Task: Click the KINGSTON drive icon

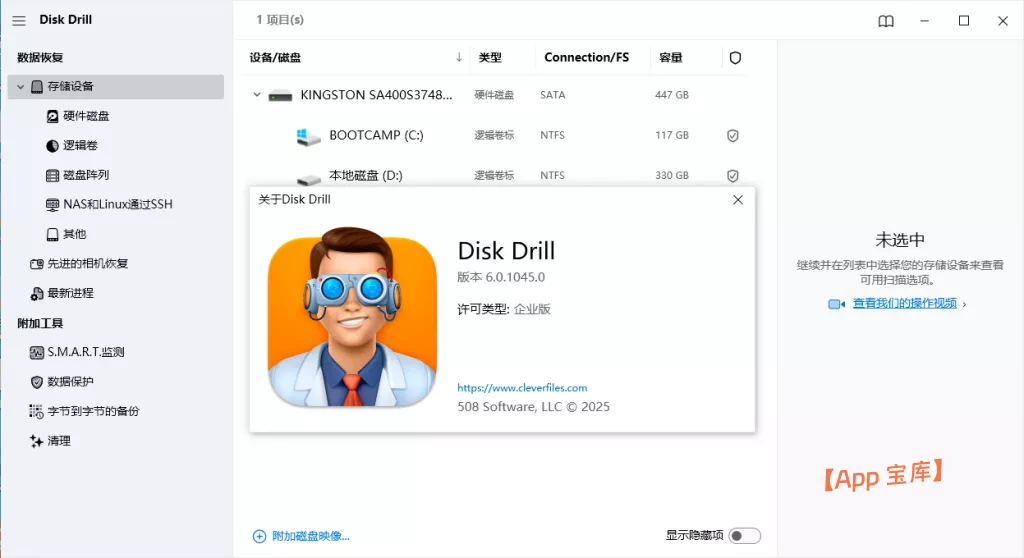Action: 280,96
